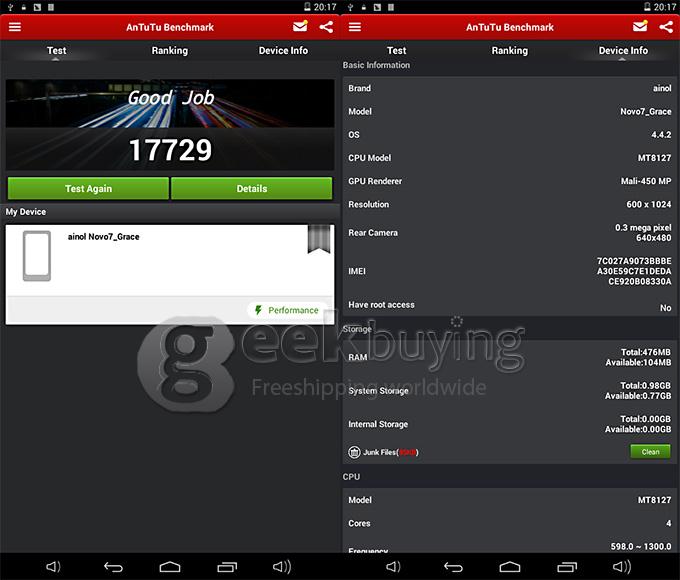Tap the share icon on left screen

(326, 27)
